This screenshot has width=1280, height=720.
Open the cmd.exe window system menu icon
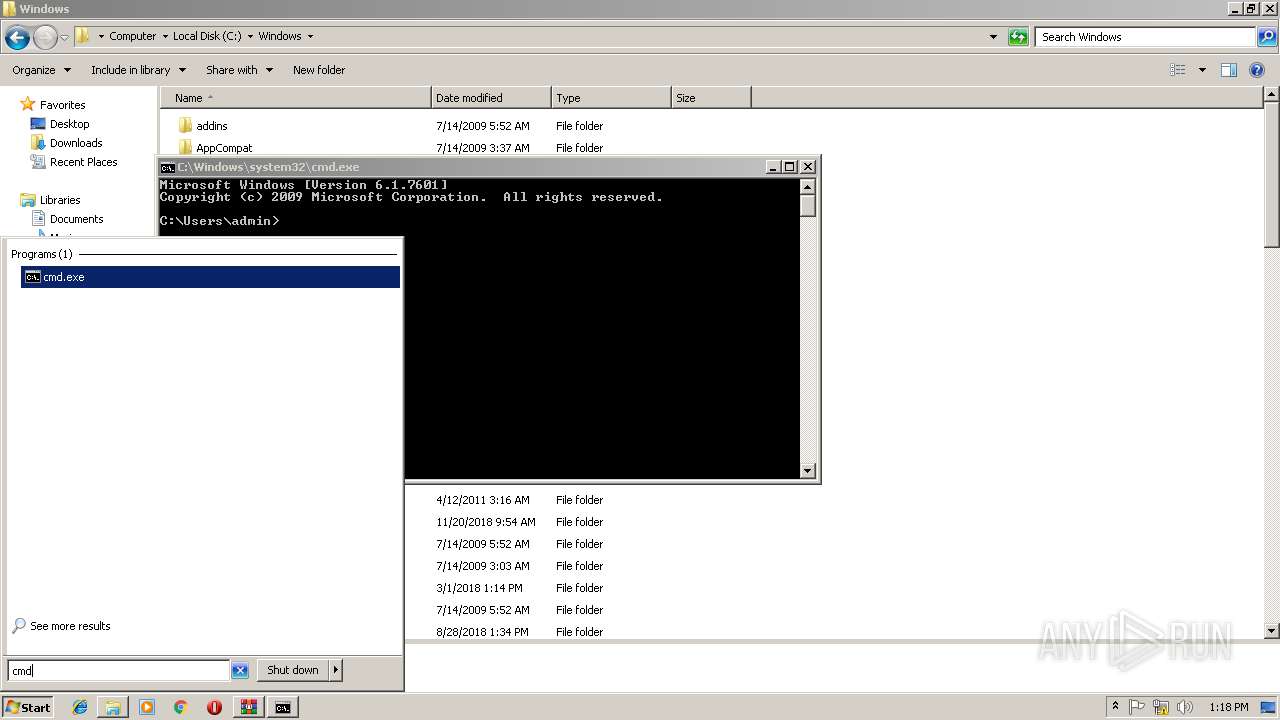[168, 167]
